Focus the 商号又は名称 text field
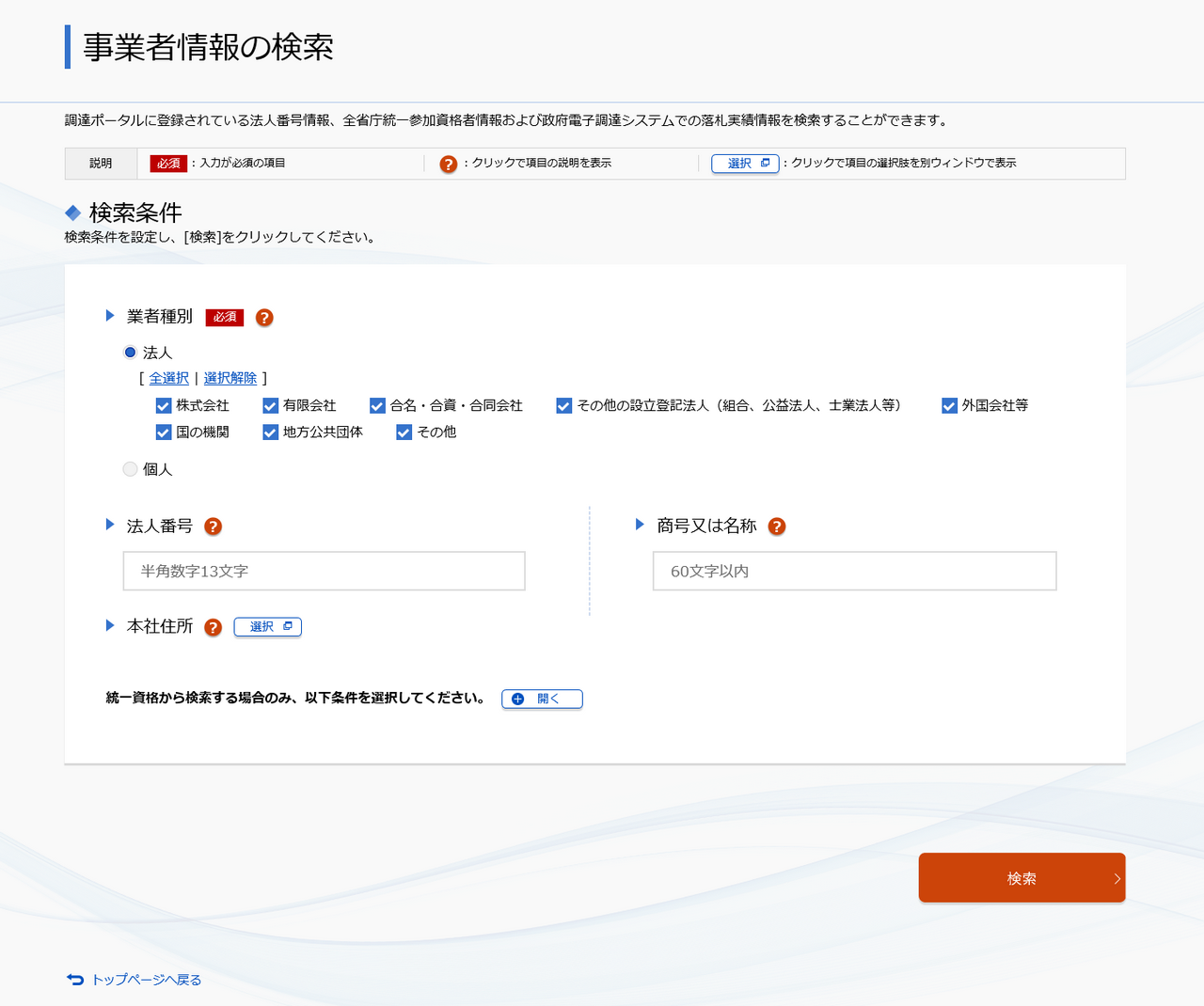 click(x=854, y=571)
